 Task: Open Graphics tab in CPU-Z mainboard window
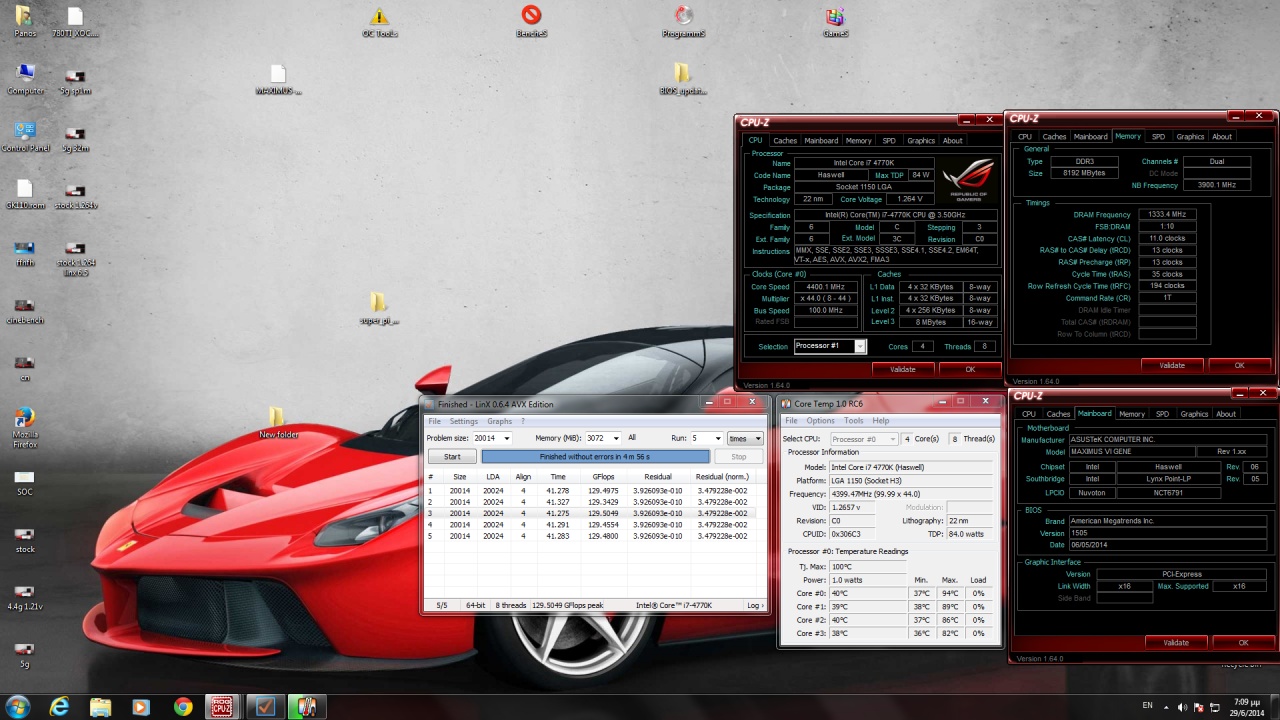[x=1194, y=413]
